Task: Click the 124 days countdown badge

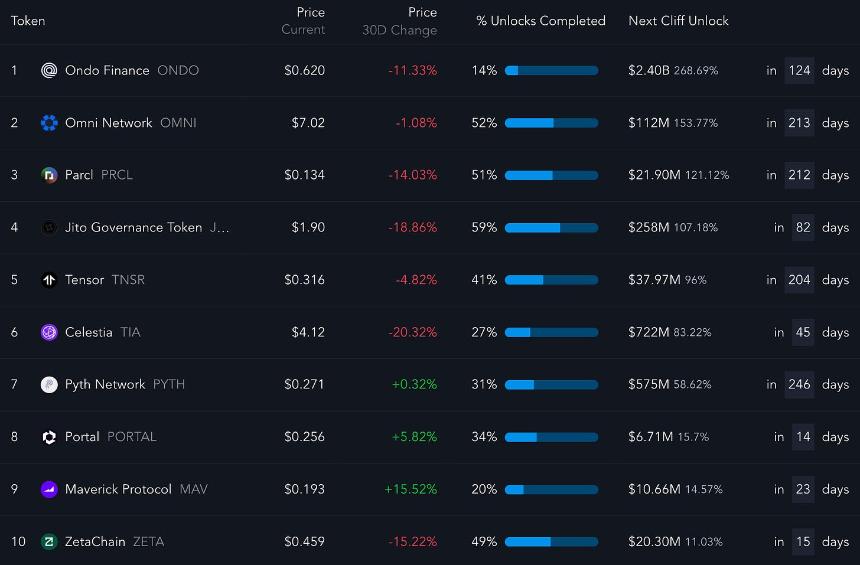Action: (x=799, y=70)
